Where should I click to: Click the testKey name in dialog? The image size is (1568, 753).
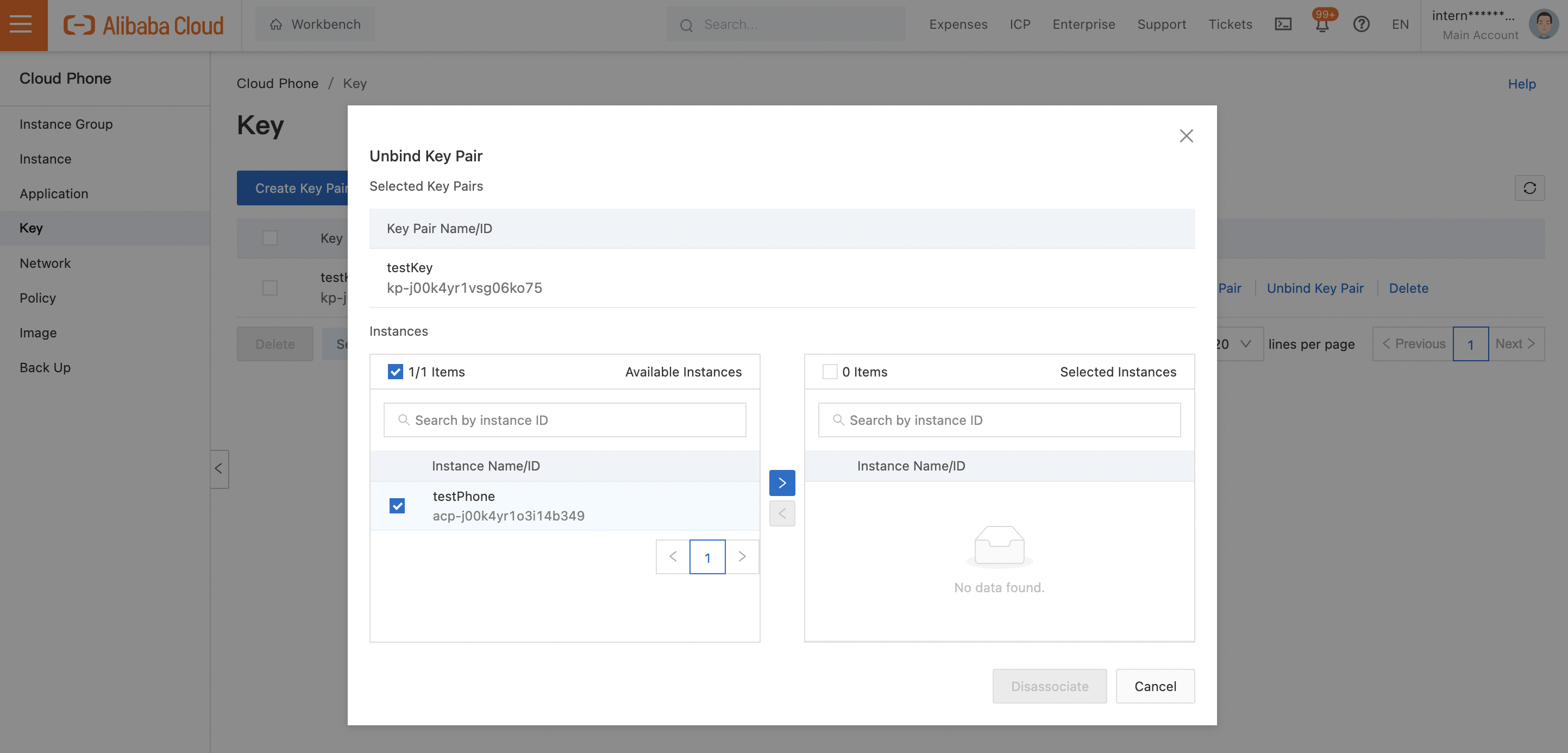(409, 267)
